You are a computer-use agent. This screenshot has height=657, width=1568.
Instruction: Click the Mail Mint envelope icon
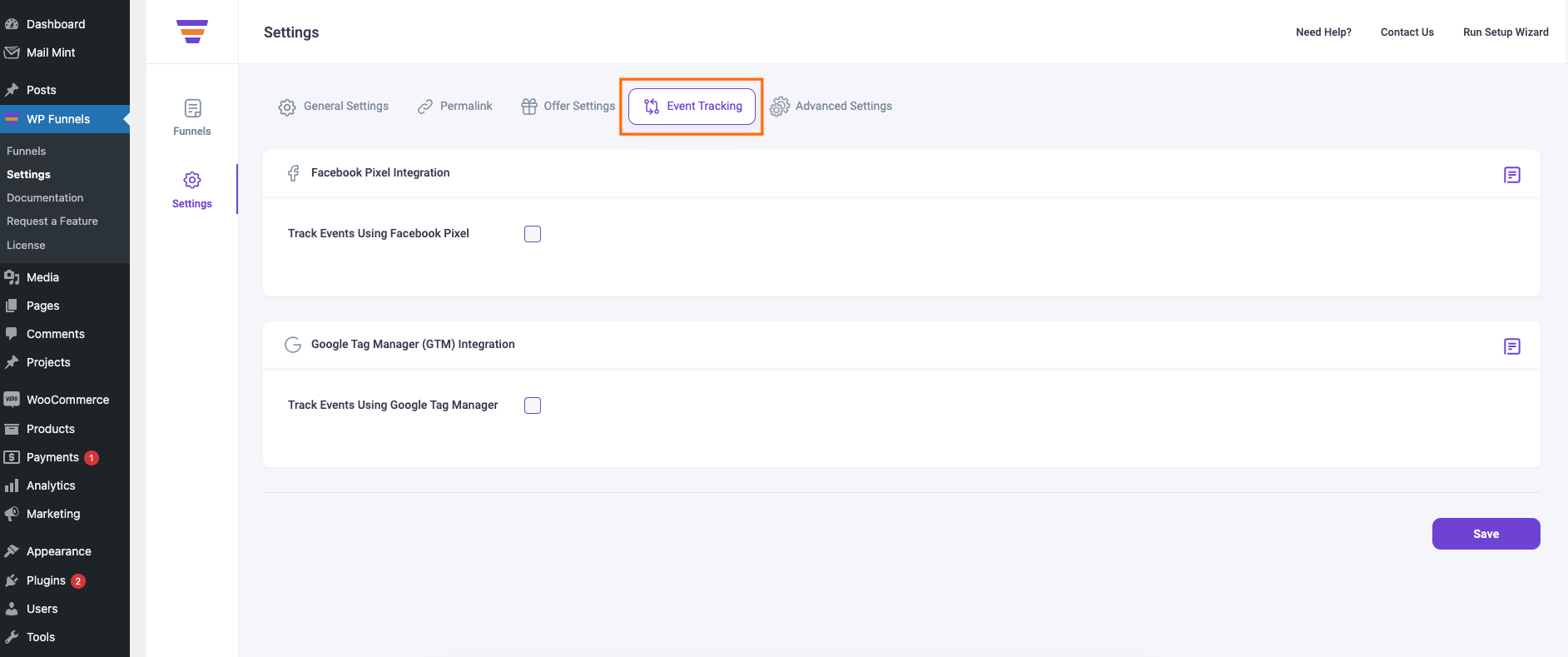click(x=12, y=52)
